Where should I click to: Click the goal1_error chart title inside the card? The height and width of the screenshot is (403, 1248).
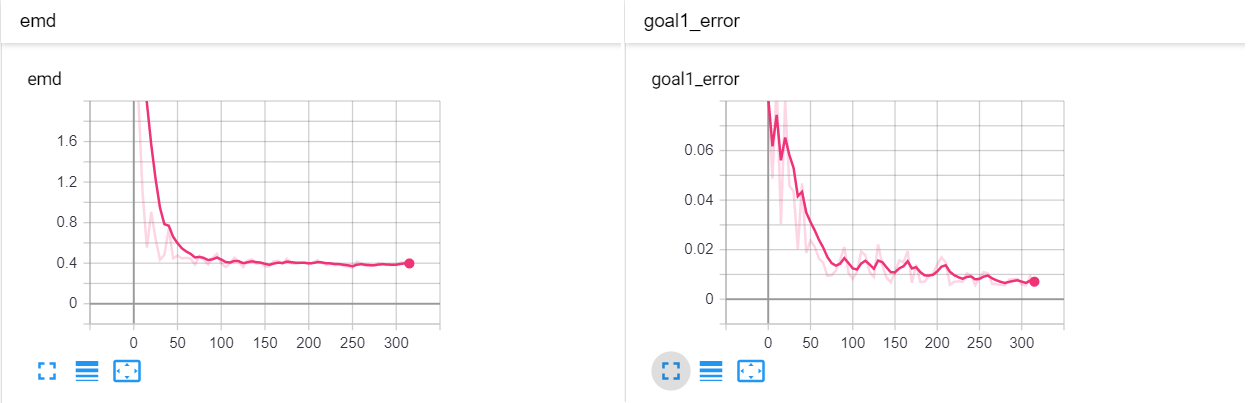tap(695, 78)
